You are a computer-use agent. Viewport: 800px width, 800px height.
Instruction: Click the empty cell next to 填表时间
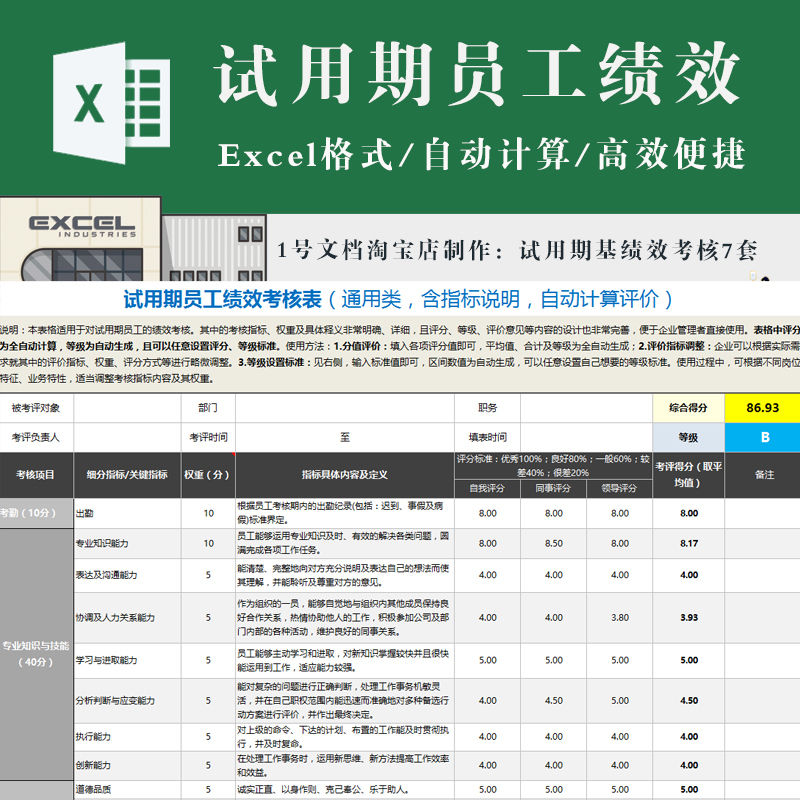point(586,437)
